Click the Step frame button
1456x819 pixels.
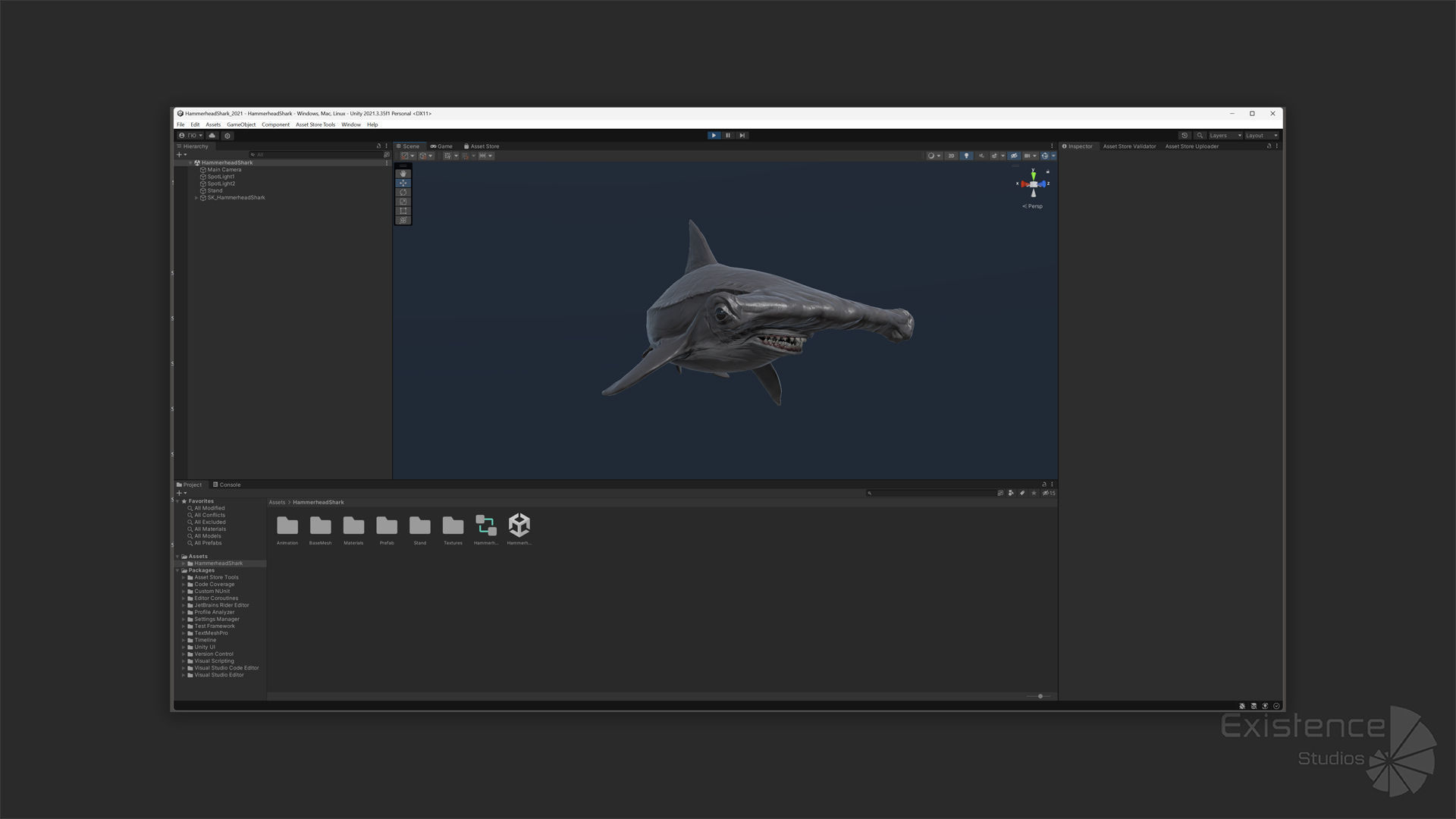[742, 136]
